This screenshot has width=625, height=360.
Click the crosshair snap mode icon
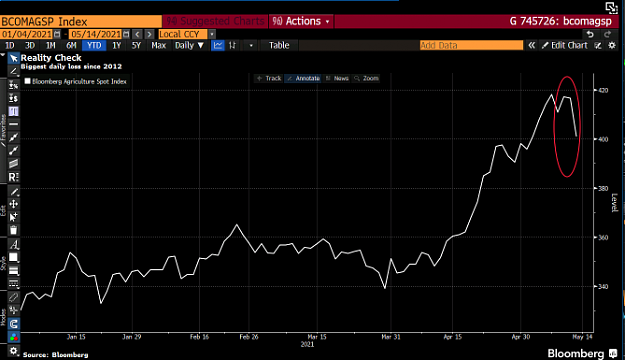[x=14, y=310]
